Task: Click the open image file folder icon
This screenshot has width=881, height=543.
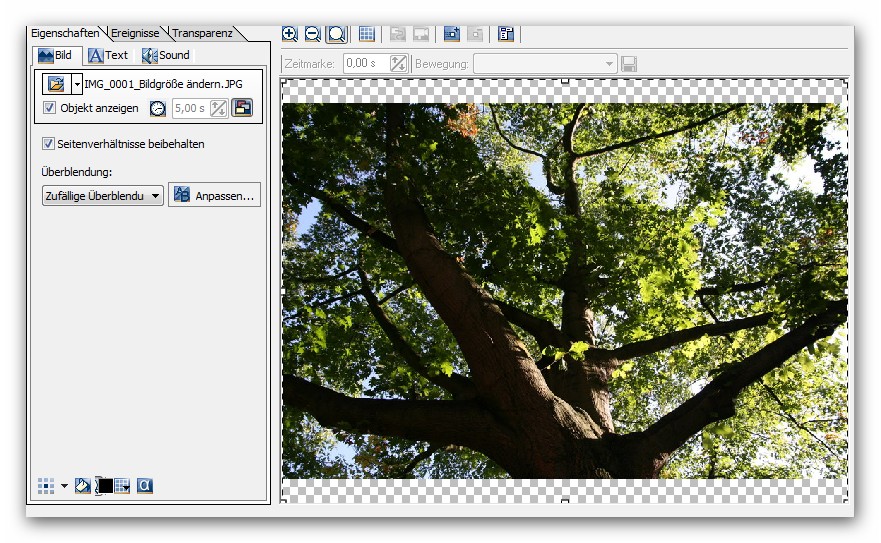Action: [56, 84]
